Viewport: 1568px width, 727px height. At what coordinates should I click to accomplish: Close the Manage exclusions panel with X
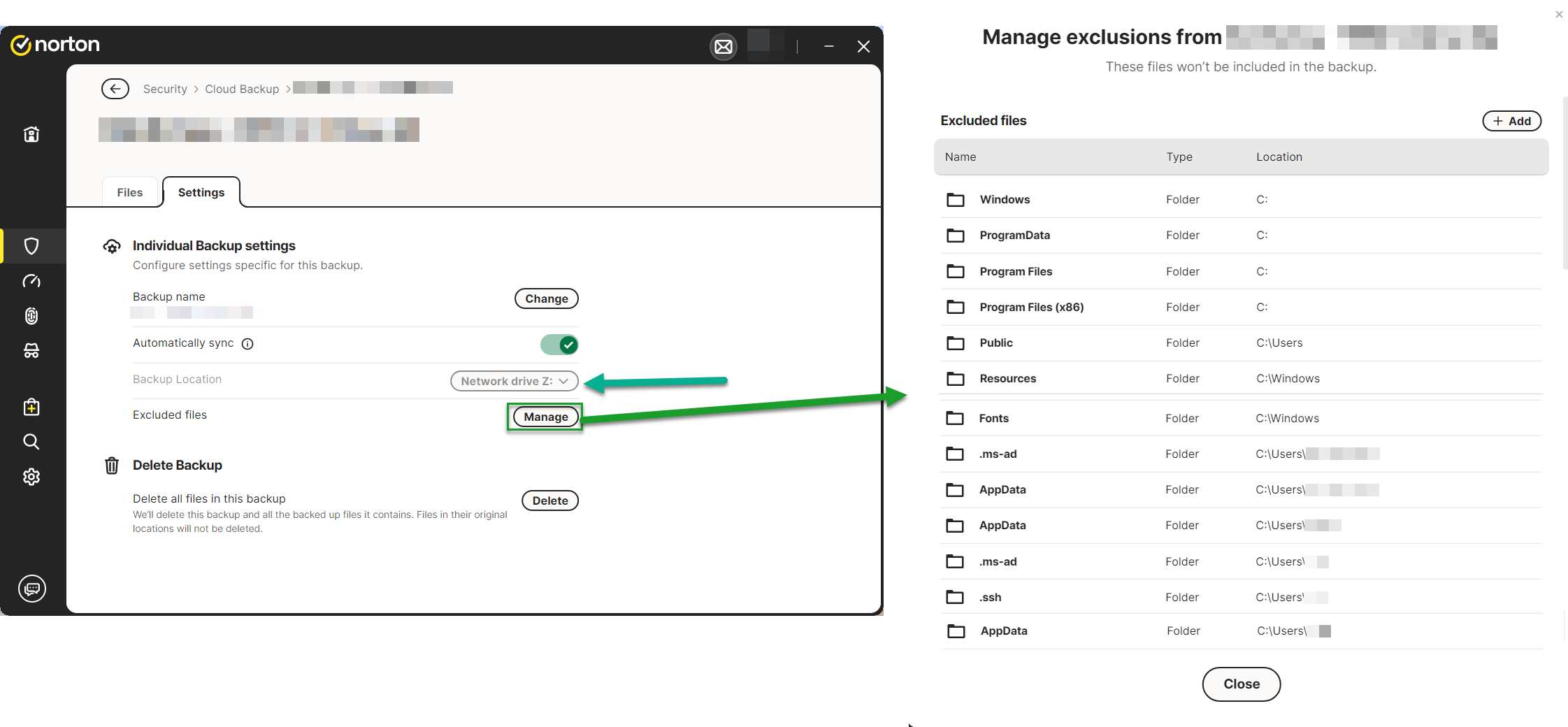[1559, 14]
